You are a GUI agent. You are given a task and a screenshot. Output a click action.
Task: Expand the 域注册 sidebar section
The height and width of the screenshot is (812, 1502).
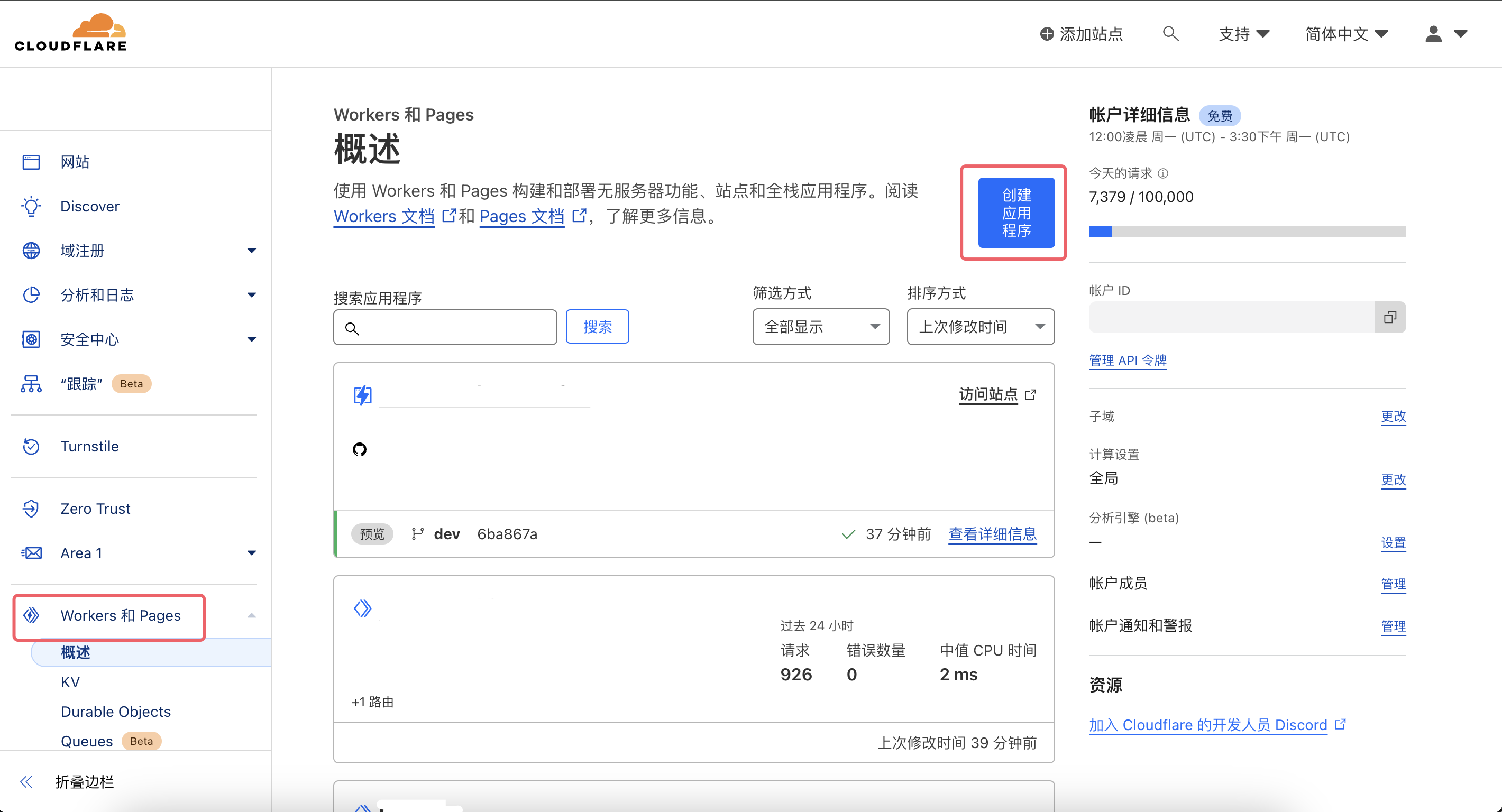(x=251, y=251)
